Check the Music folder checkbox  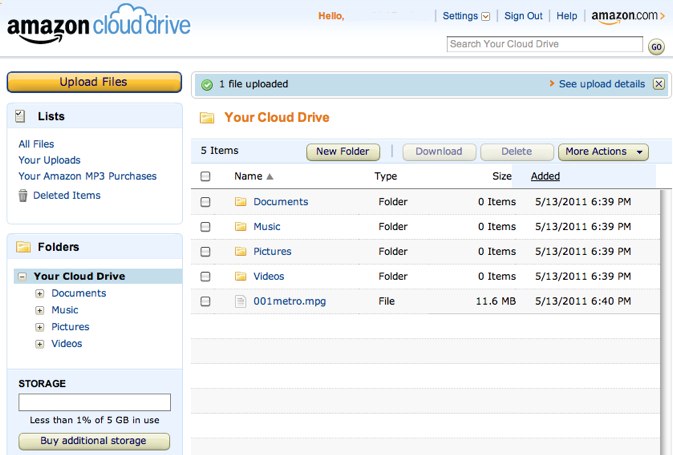pos(206,226)
